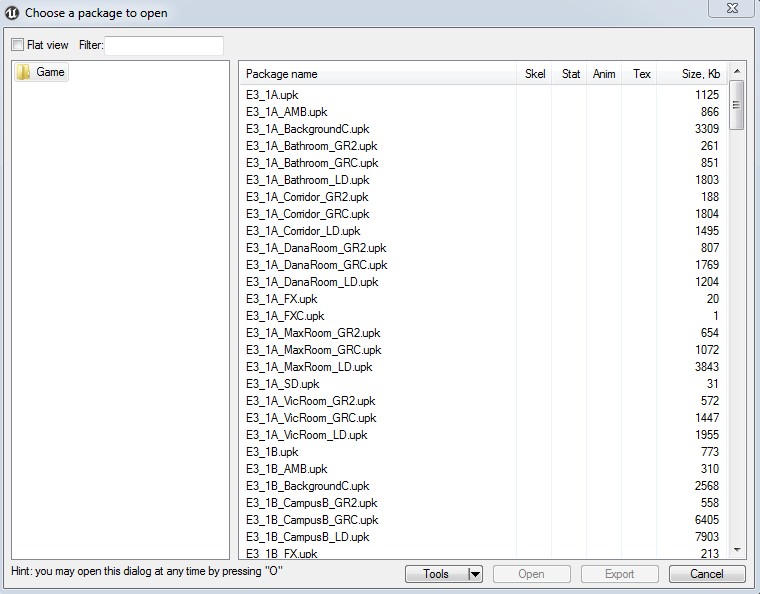The image size is (760, 594).
Task: Click size value 6405
Action: tap(707, 520)
